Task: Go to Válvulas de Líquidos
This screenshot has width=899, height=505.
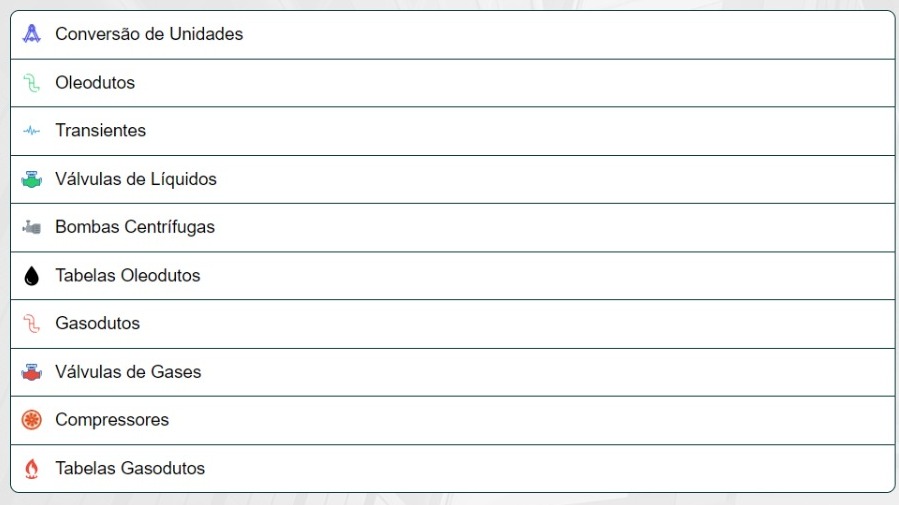Action: click(x=452, y=179)
